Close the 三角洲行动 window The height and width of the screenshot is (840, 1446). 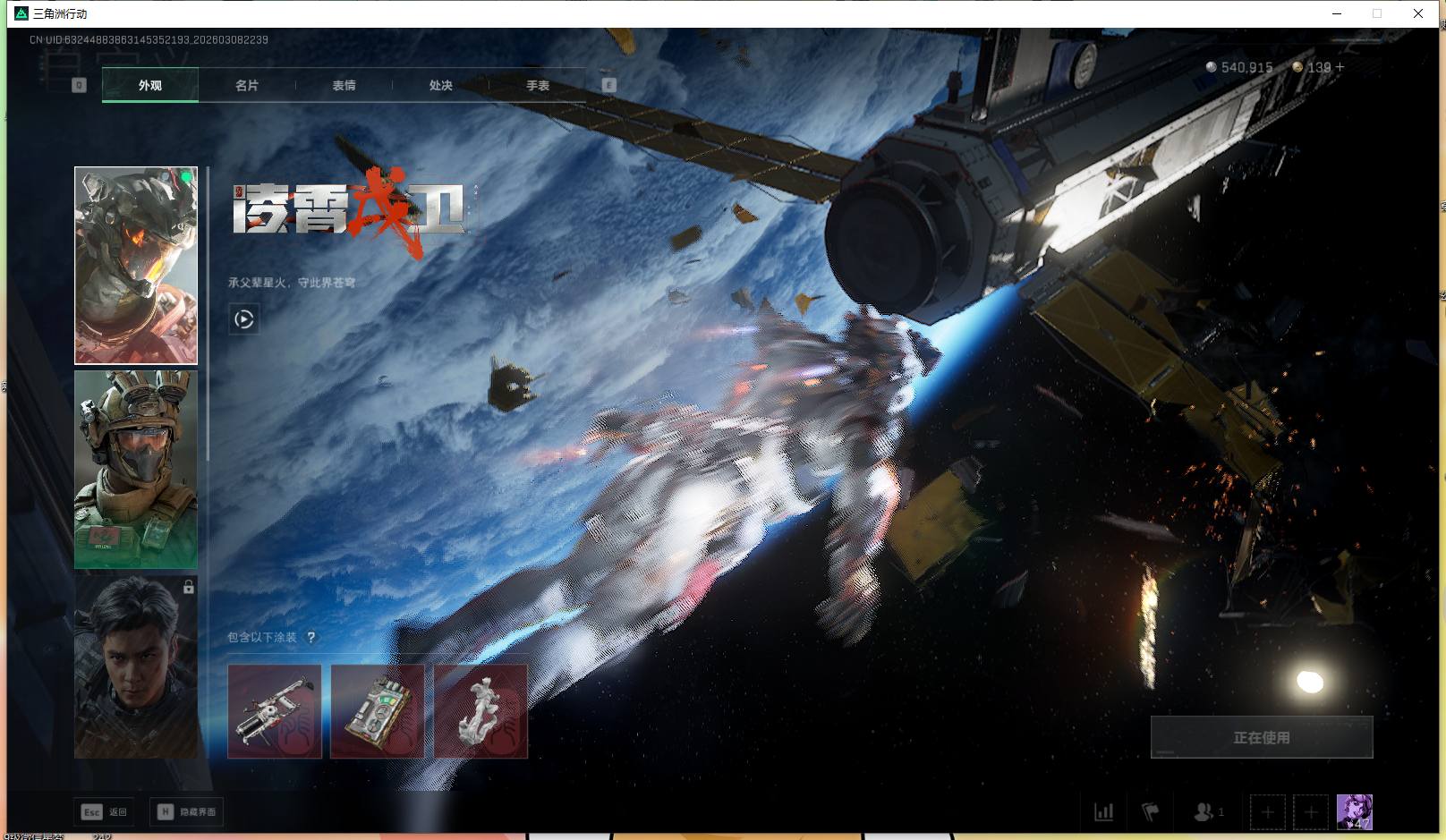click(1418, 13)
